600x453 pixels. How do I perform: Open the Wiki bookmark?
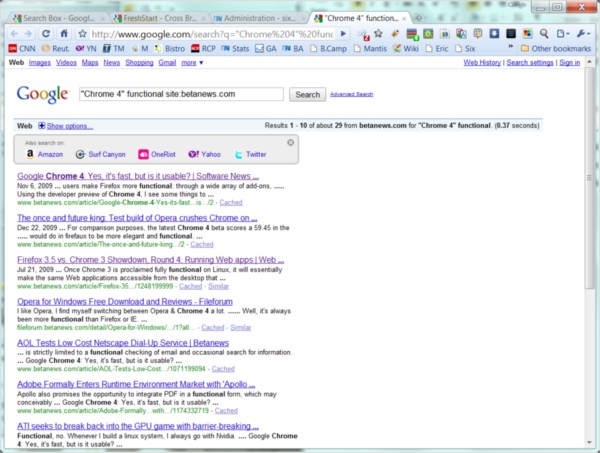point(406,49)
